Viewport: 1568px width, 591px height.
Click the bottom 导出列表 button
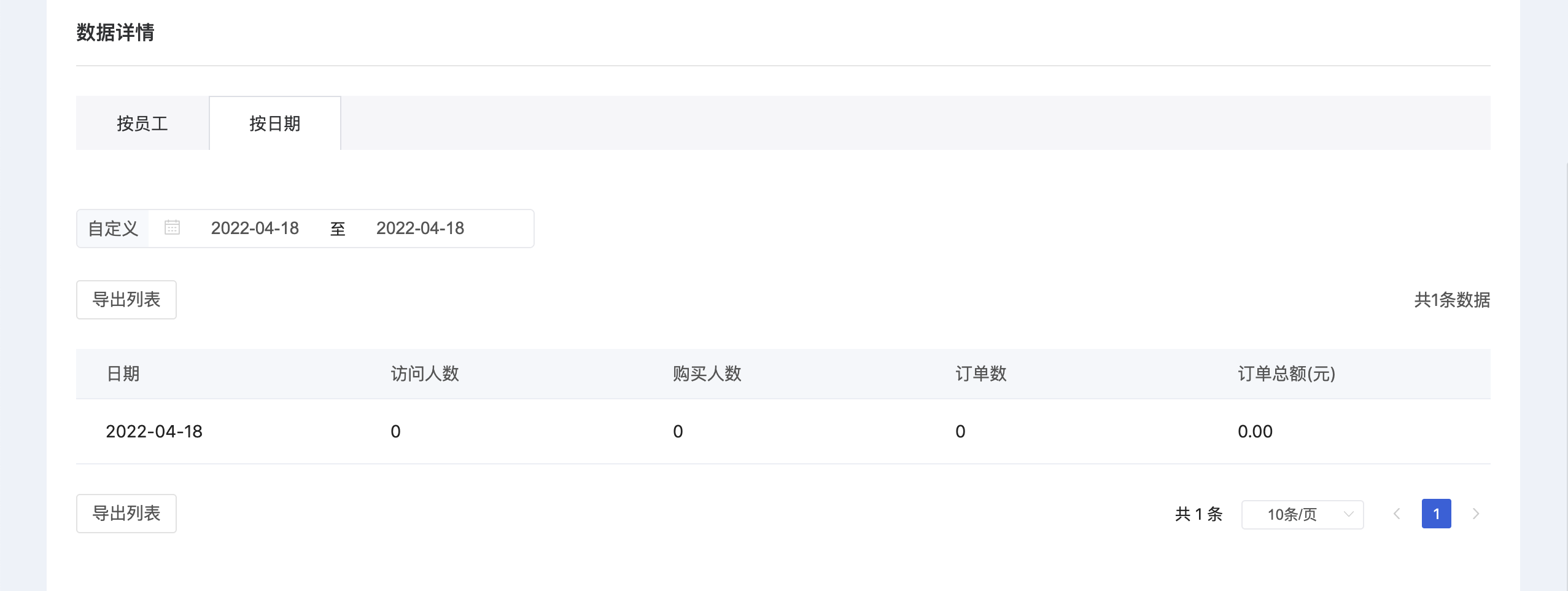click(x=126, y=514)
